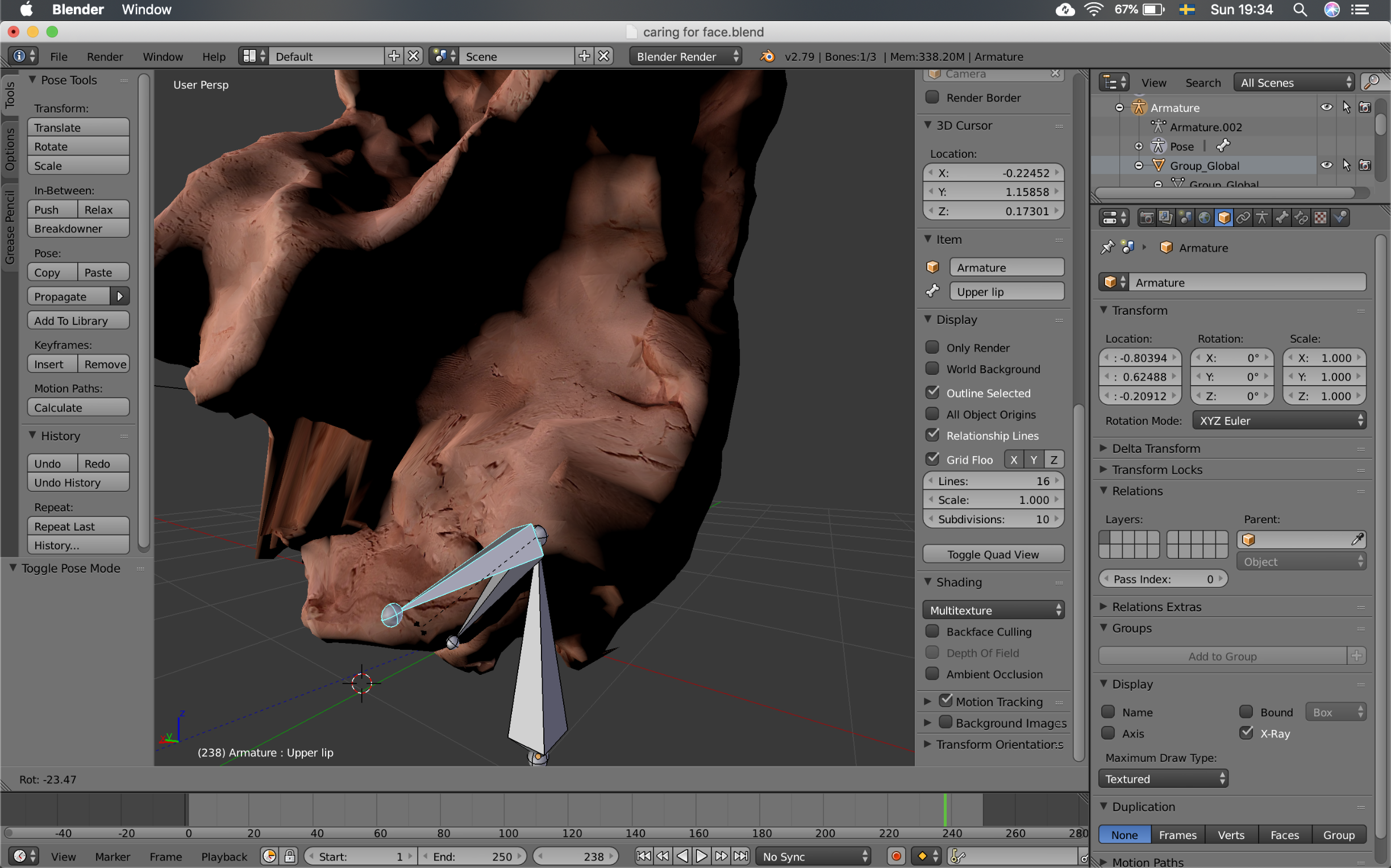1391x868 pixels.
Task: Open the Bone properties tab icon
Action: 1282,218
